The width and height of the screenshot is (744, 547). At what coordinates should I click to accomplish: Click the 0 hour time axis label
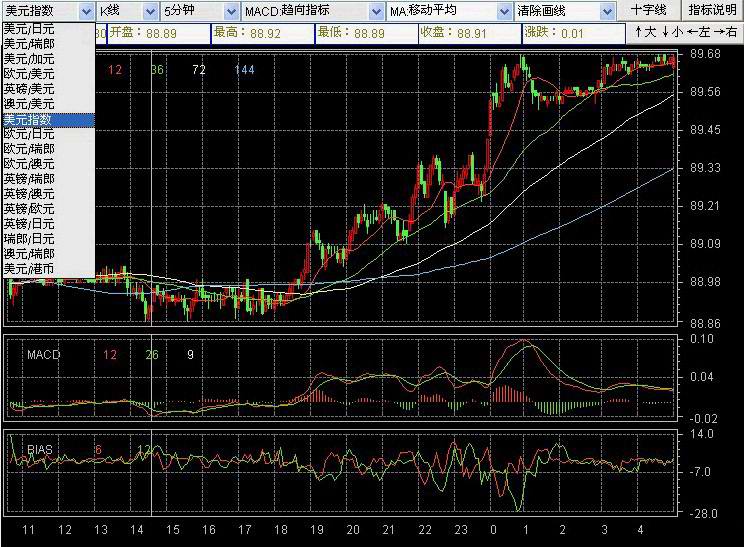pyautogui.click(x=493, y=530)
